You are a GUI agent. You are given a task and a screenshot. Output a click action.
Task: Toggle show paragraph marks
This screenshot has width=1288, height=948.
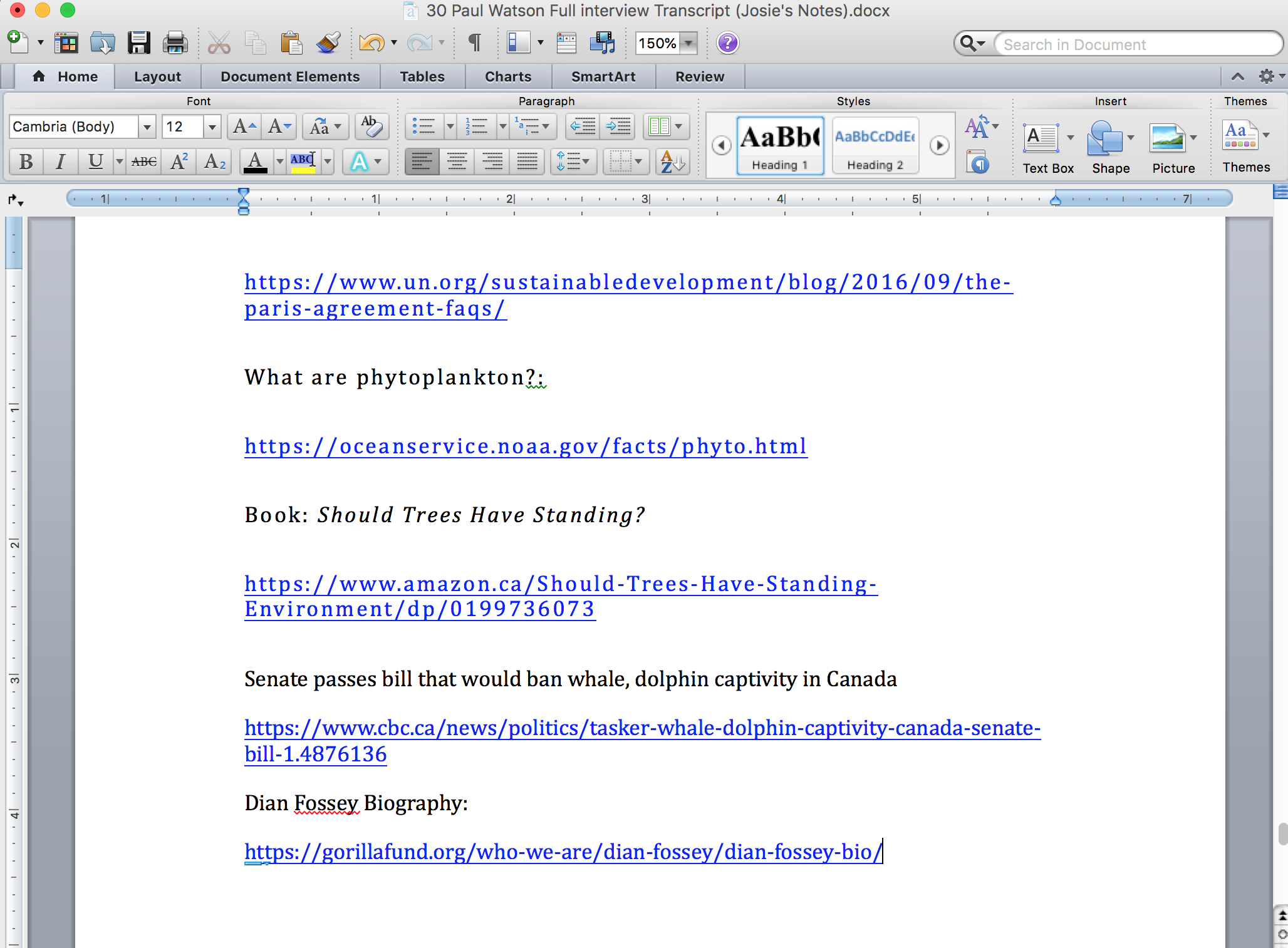click(x=474, y=43)
